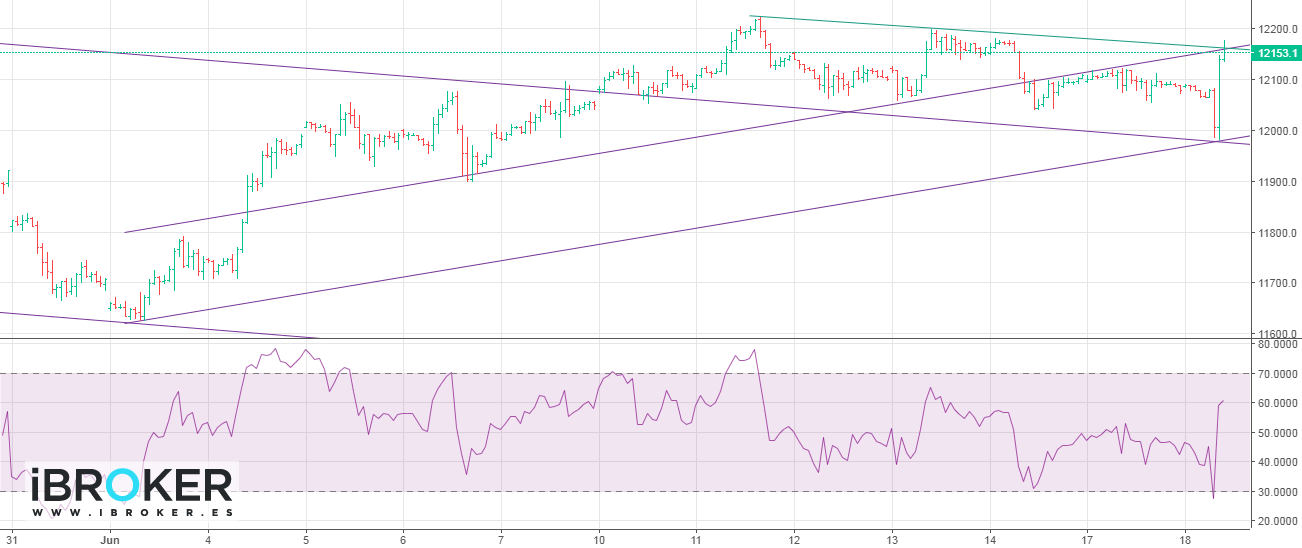This screenshot has width=1302, height=548.
Task: Click the 12000.0 price axis label
Action: [1279, 131]
